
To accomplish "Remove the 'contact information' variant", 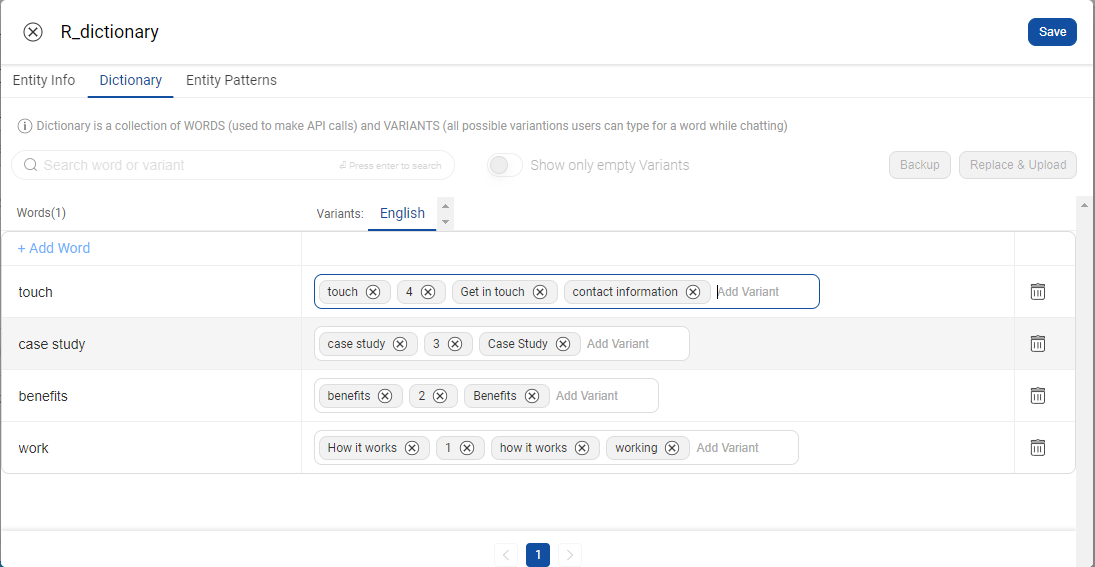I will click(693, 292).
